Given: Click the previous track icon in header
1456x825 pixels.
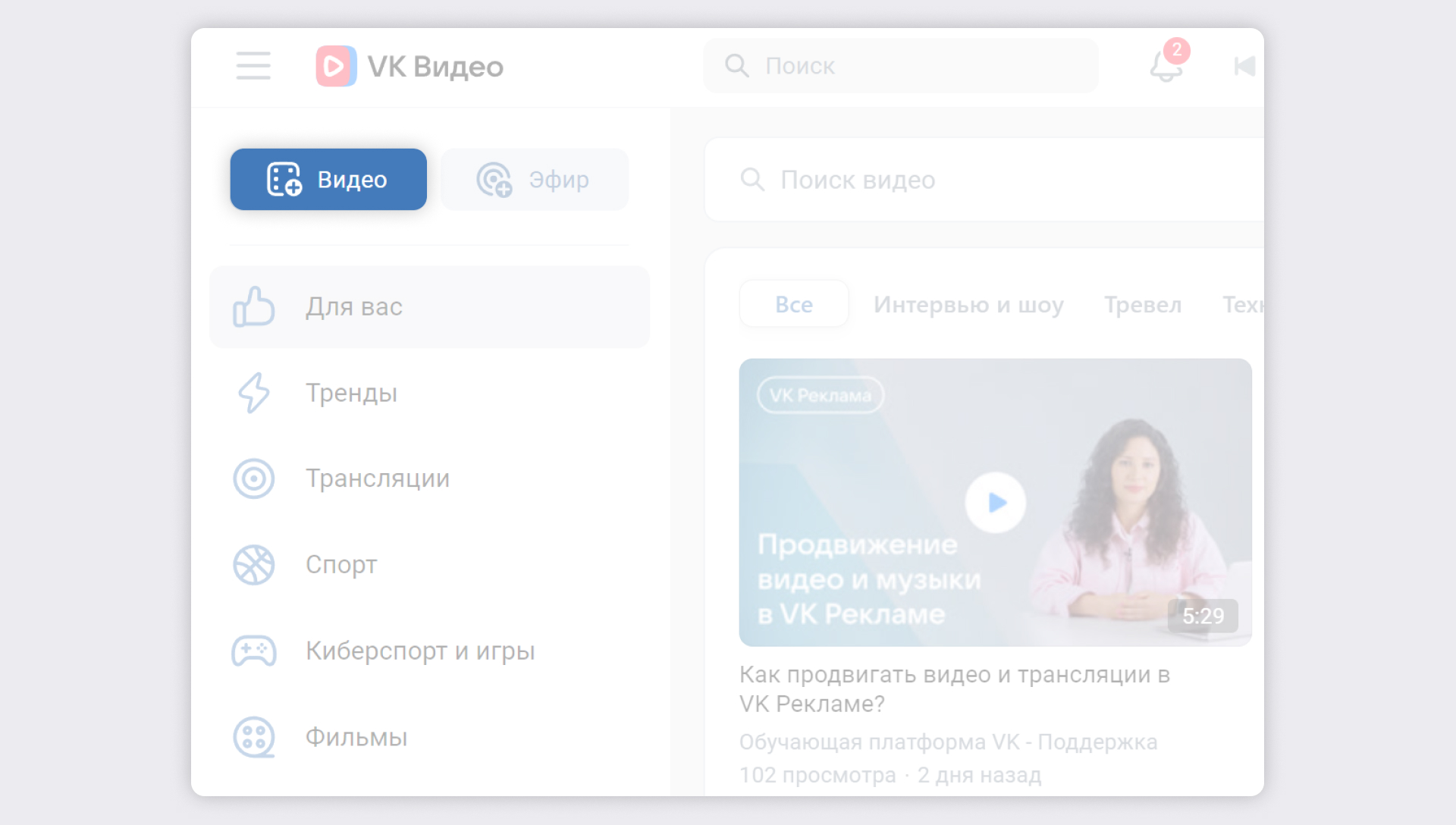Looking at the screenshot, I should click(x=1244, y=66).
